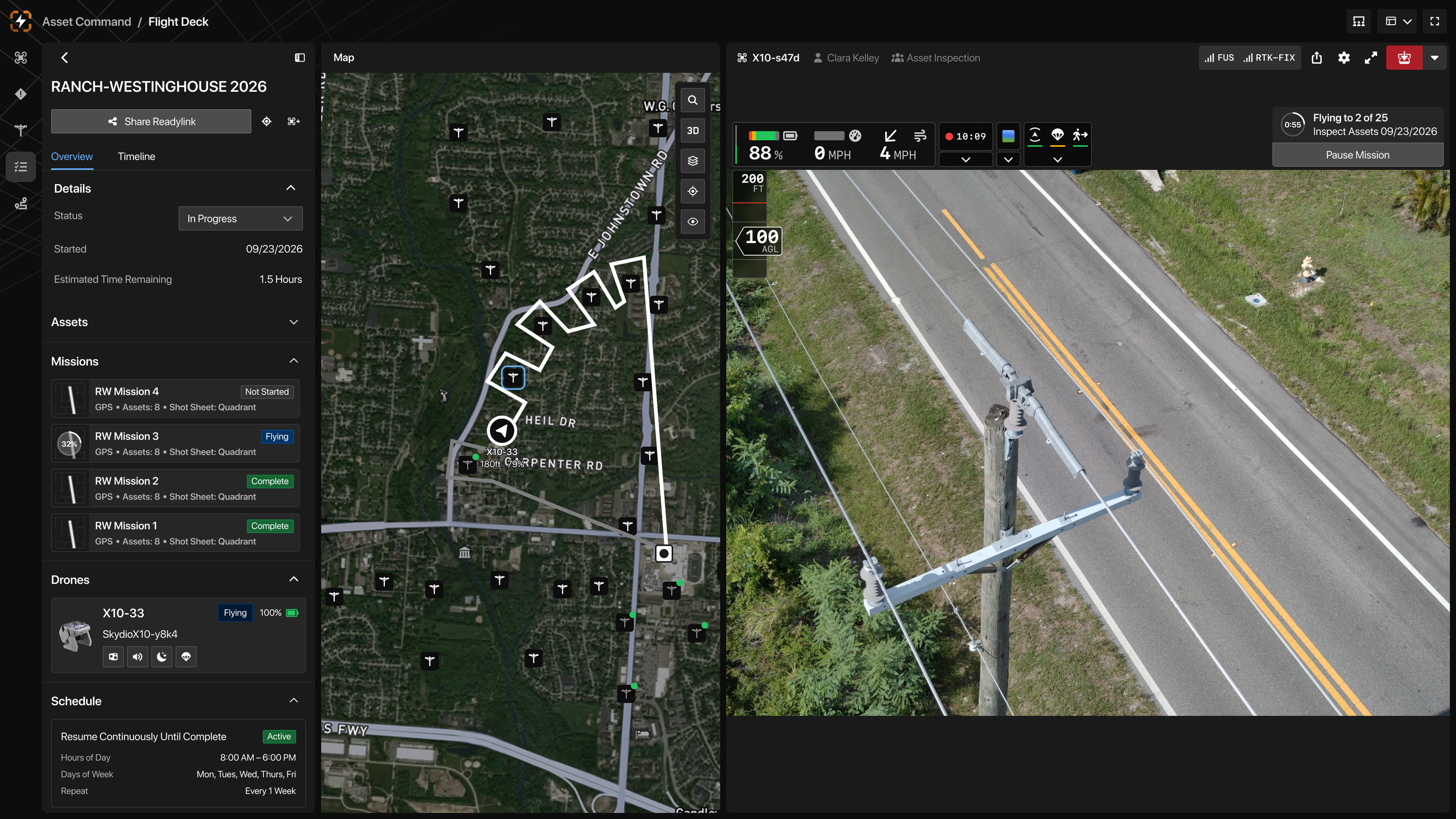Toggle 3D map view

point(693,131)
